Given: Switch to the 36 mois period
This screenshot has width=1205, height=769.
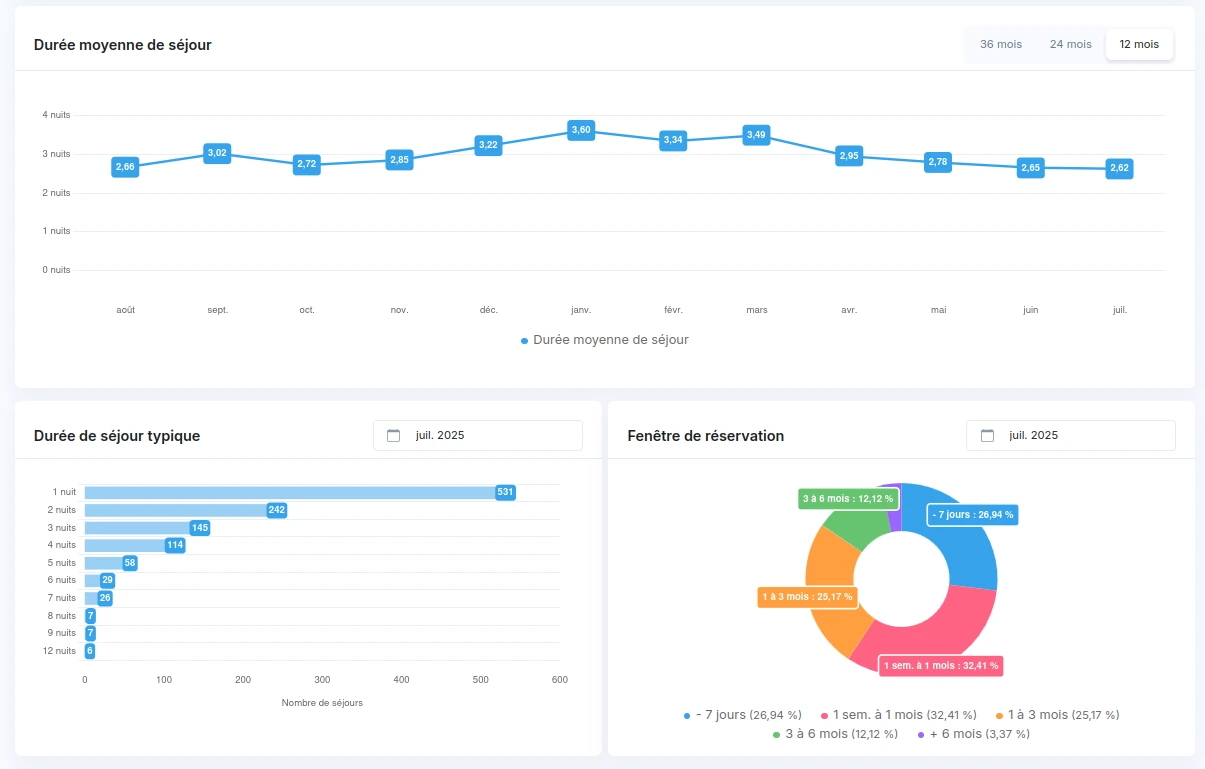Looking at the screenshot, I should [1001, 44].
